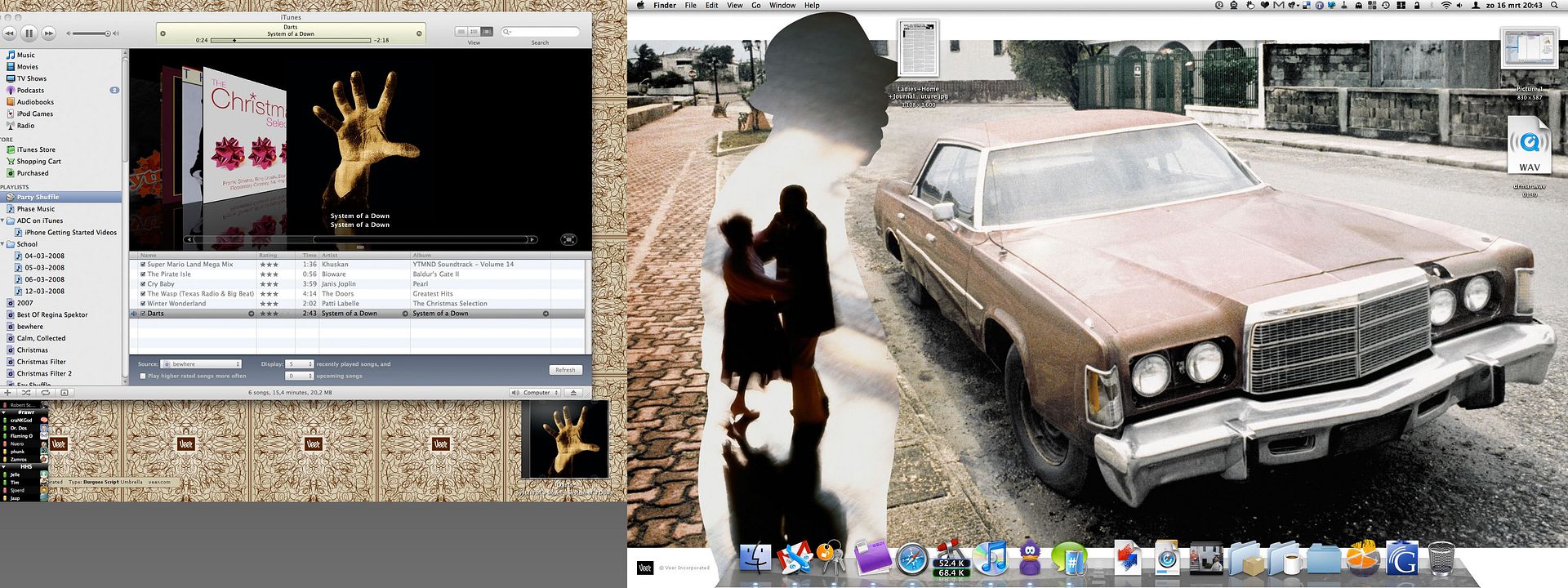Switch iTunes to list view

(x=461, y=32)
